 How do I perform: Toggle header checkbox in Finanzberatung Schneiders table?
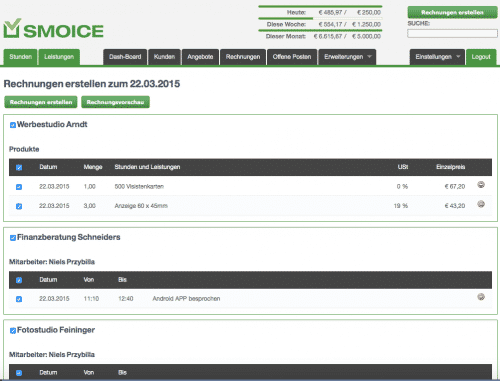(x=19, y=280)
